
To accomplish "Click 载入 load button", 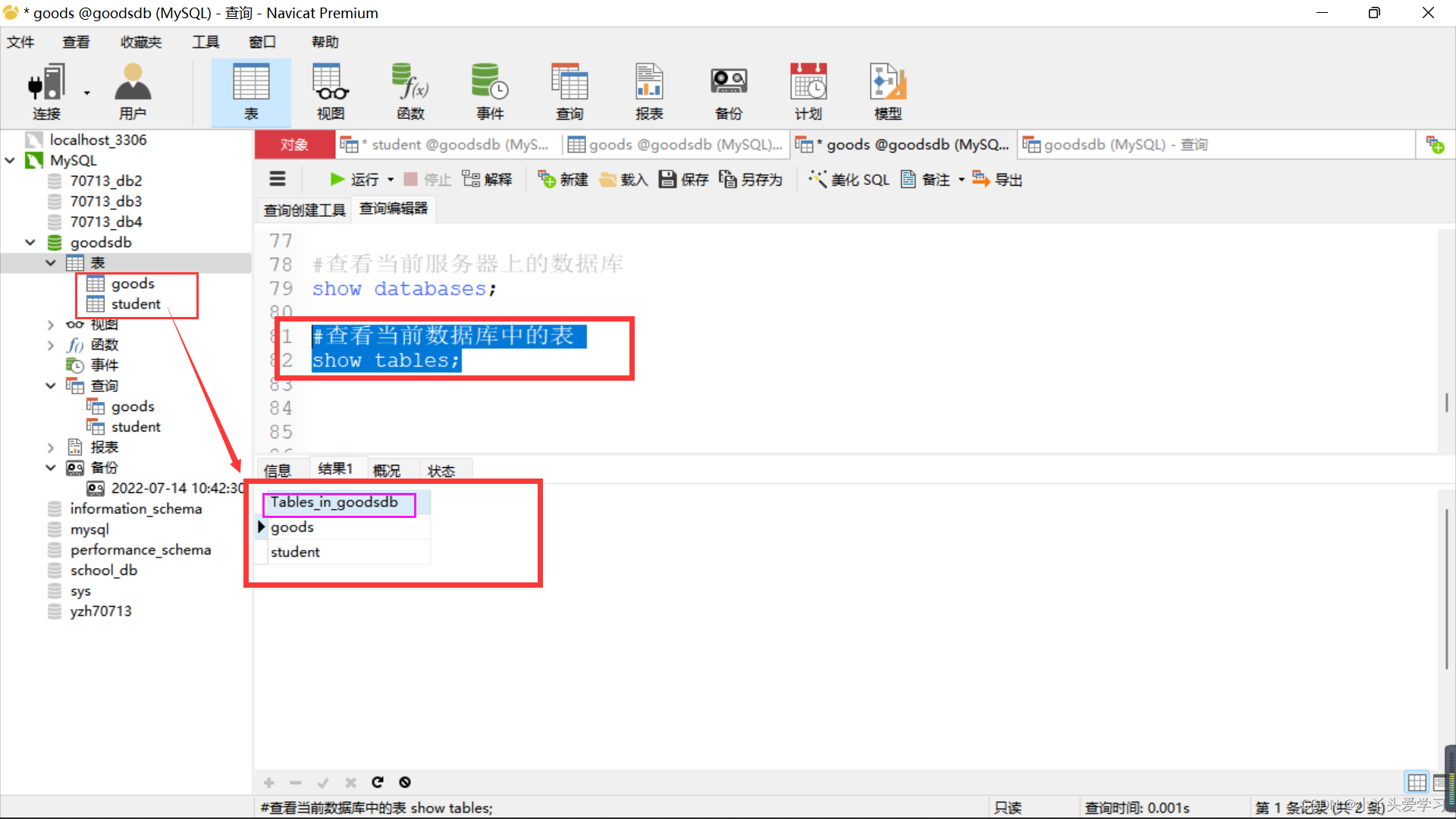I will [623, 179].
